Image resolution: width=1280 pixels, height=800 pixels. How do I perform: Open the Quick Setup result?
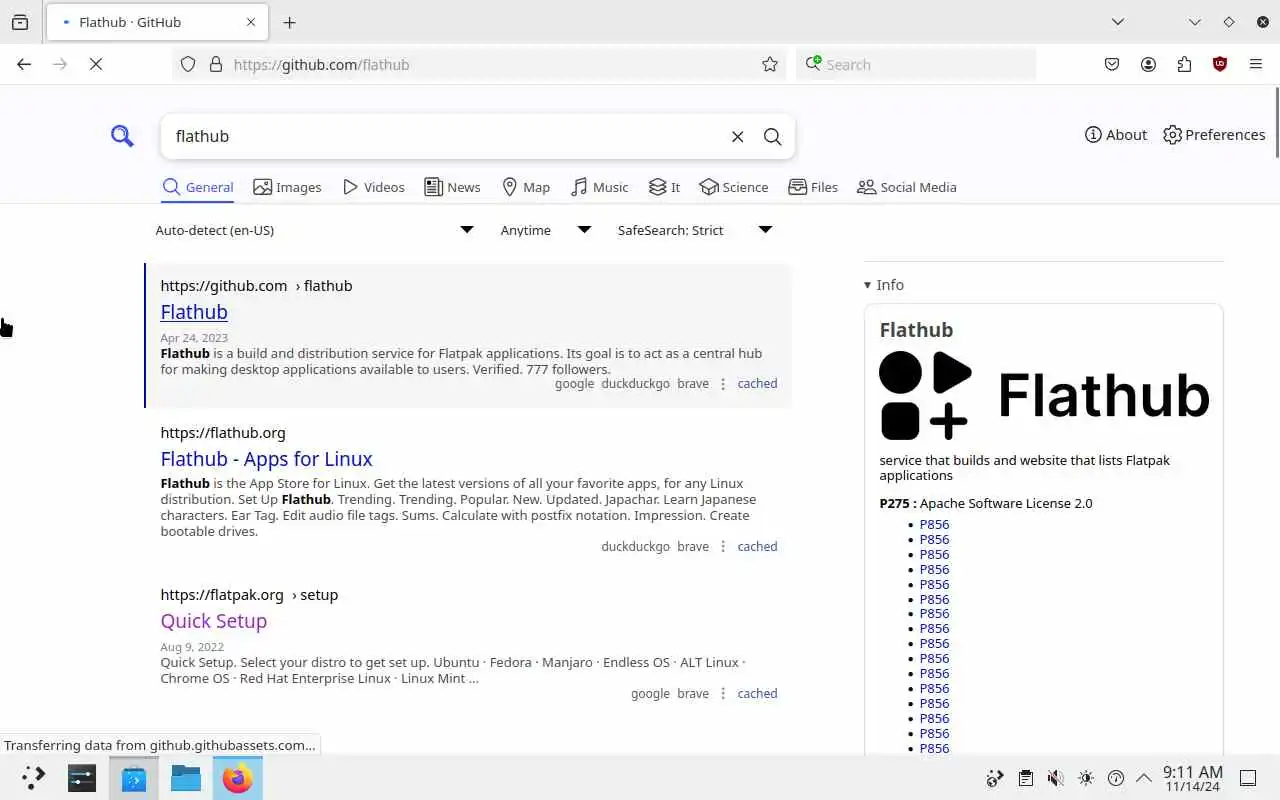click(x=213, y=621)
